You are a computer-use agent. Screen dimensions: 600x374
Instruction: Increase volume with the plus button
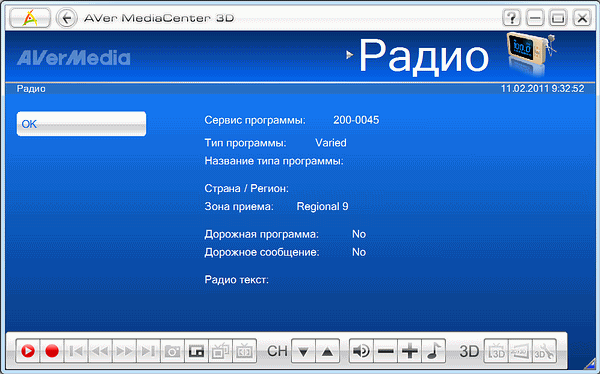pos(410,351)
